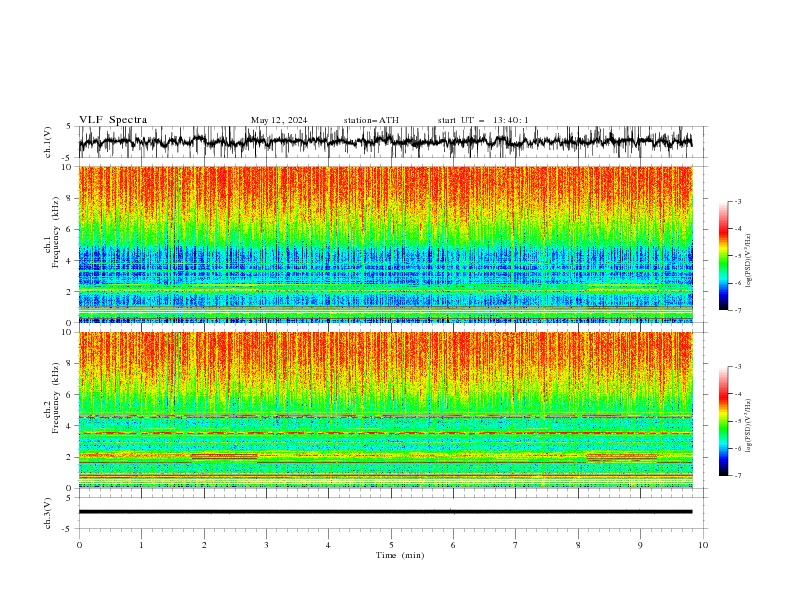This screenshot has height=612, width=792.
Task: Click the ch.1 colorbar "log(PSD)(V²/Hz)" label
Action: 749,261
